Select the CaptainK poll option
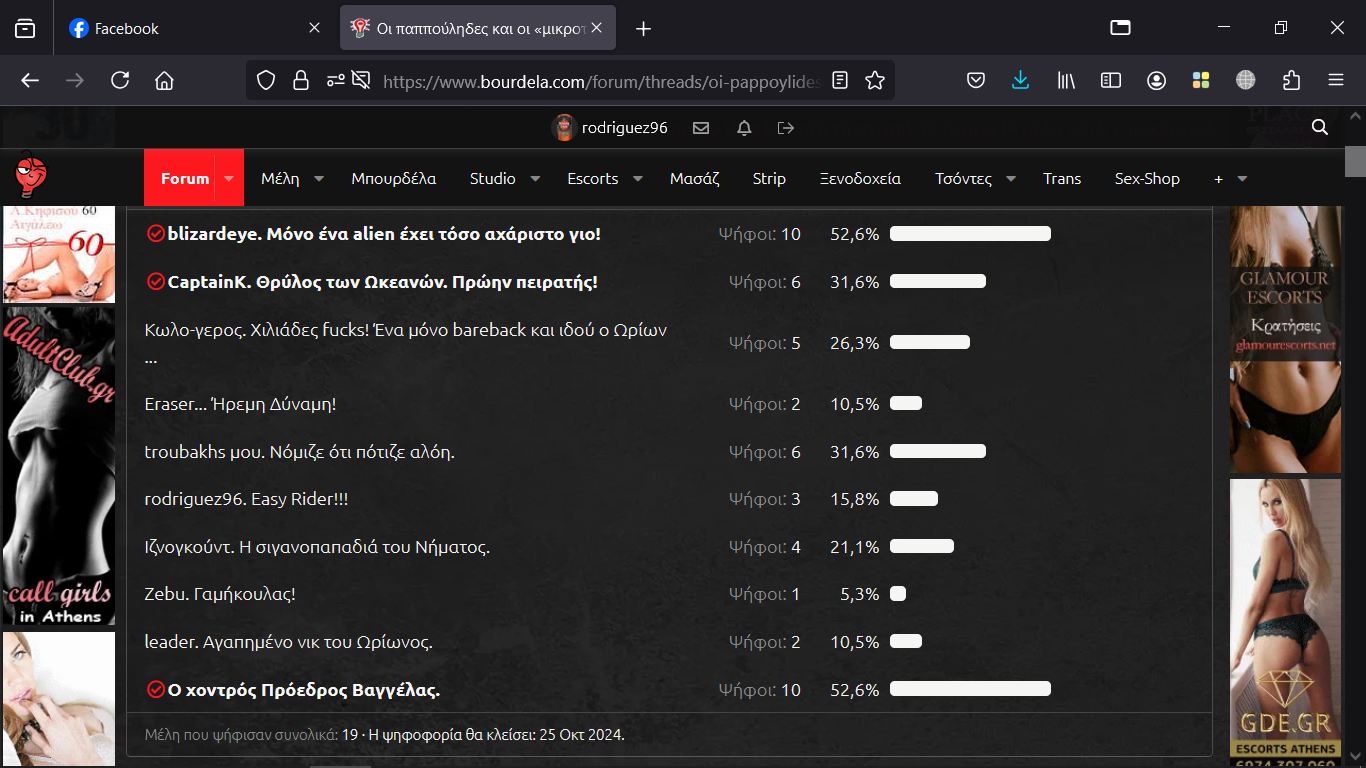 (x=382, y=282)
